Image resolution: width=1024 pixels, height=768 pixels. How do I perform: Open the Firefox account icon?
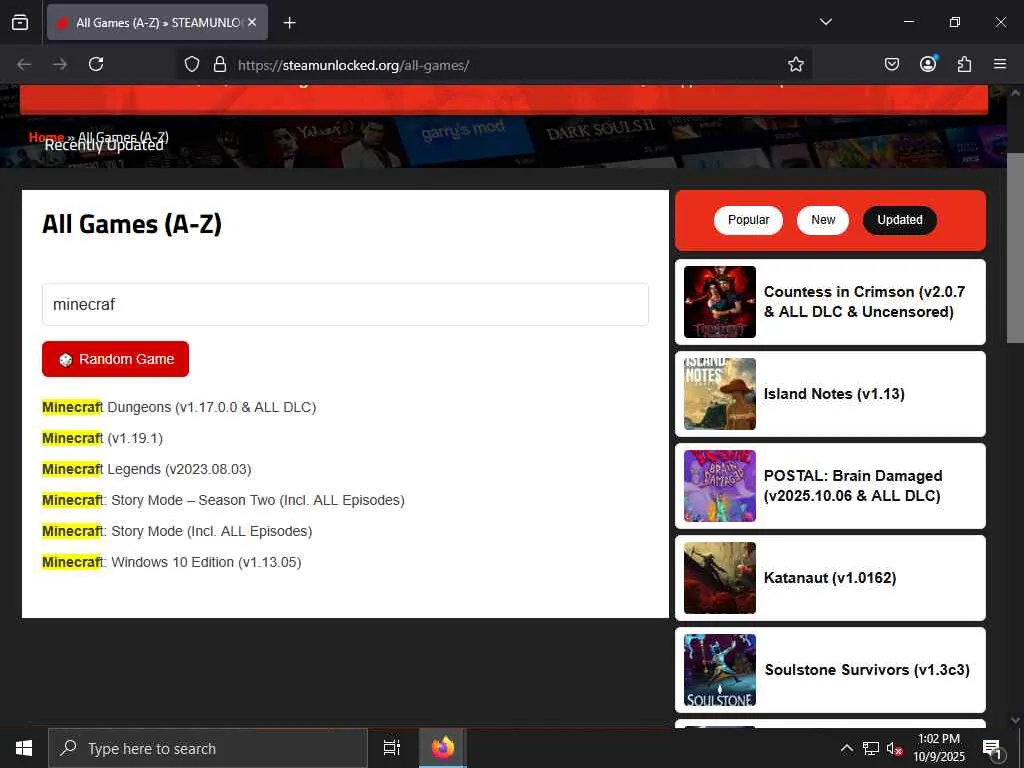[x=928, y=63]
